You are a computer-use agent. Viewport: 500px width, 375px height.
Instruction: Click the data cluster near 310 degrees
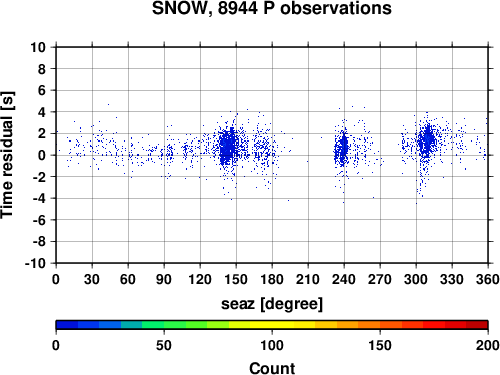(x=427, y=140)
